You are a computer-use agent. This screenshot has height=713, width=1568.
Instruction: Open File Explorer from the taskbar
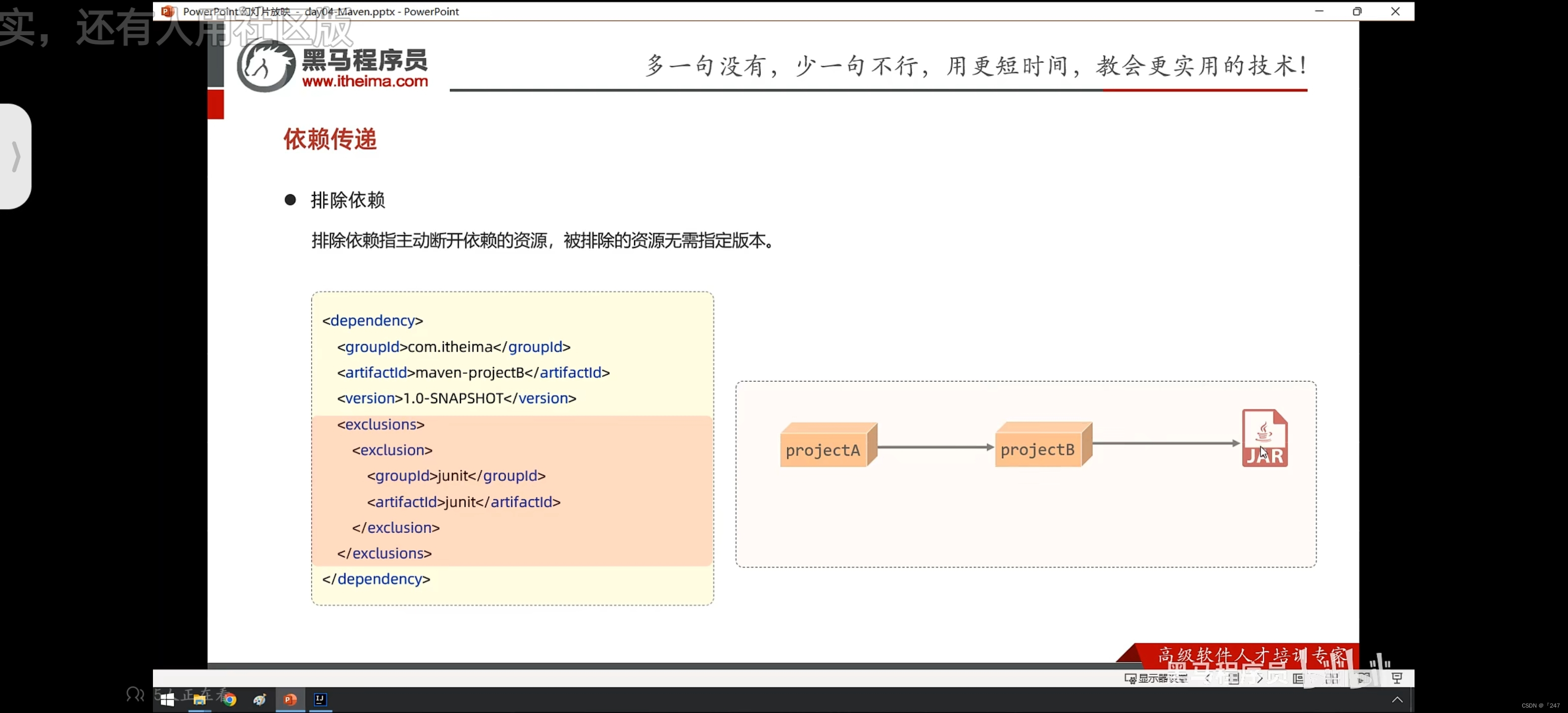[199, 700]
